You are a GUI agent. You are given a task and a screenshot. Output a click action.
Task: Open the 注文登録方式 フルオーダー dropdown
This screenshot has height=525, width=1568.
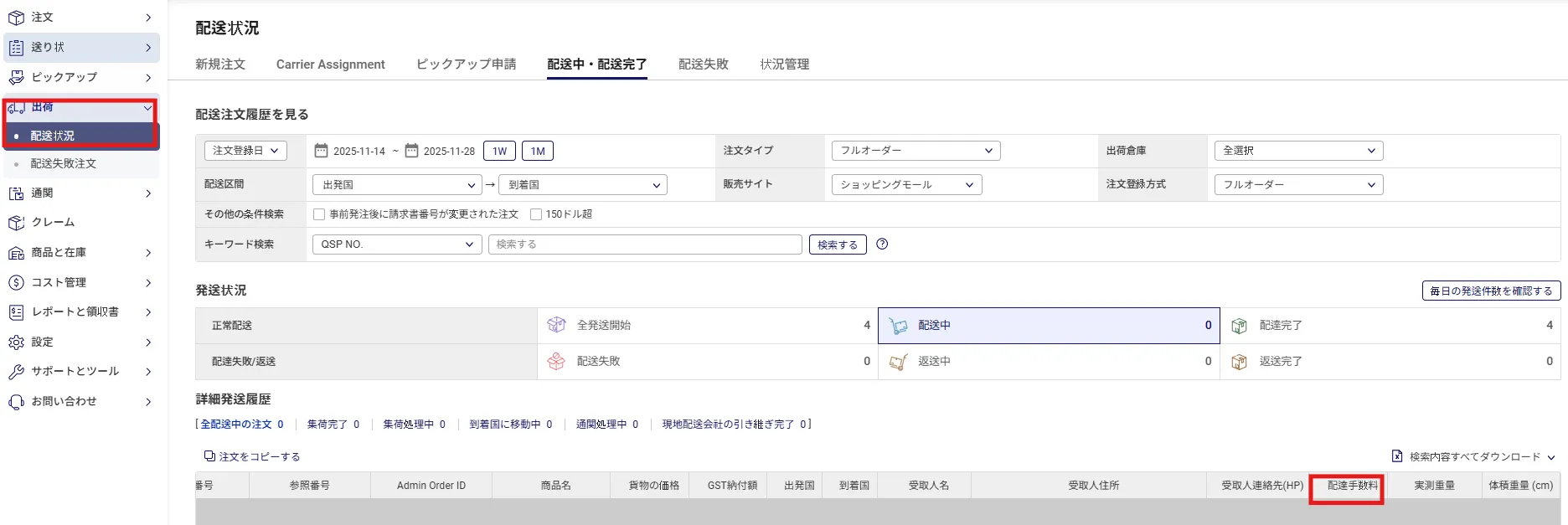click(x=1299, y=184)
